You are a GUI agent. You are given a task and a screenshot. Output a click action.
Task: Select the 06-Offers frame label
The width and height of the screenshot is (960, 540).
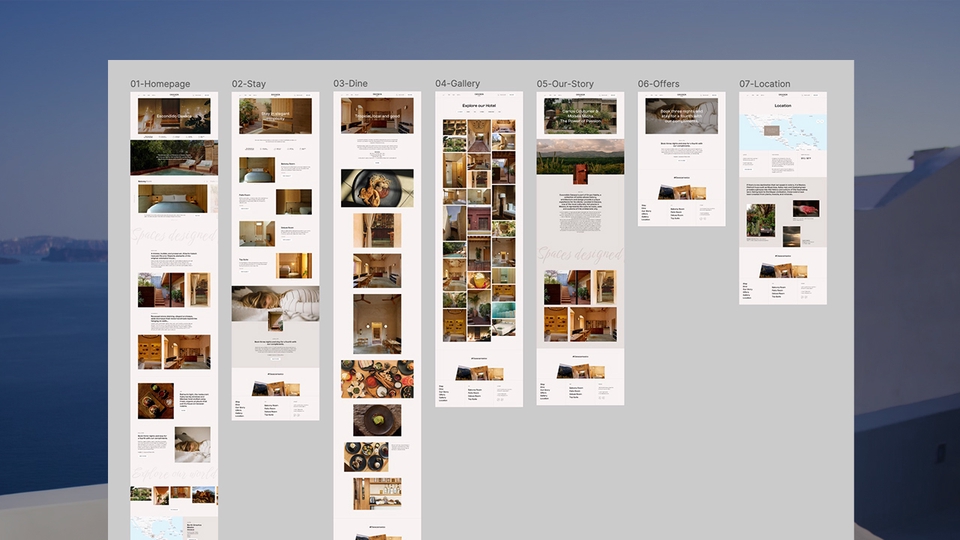click(x=659, y=84)
